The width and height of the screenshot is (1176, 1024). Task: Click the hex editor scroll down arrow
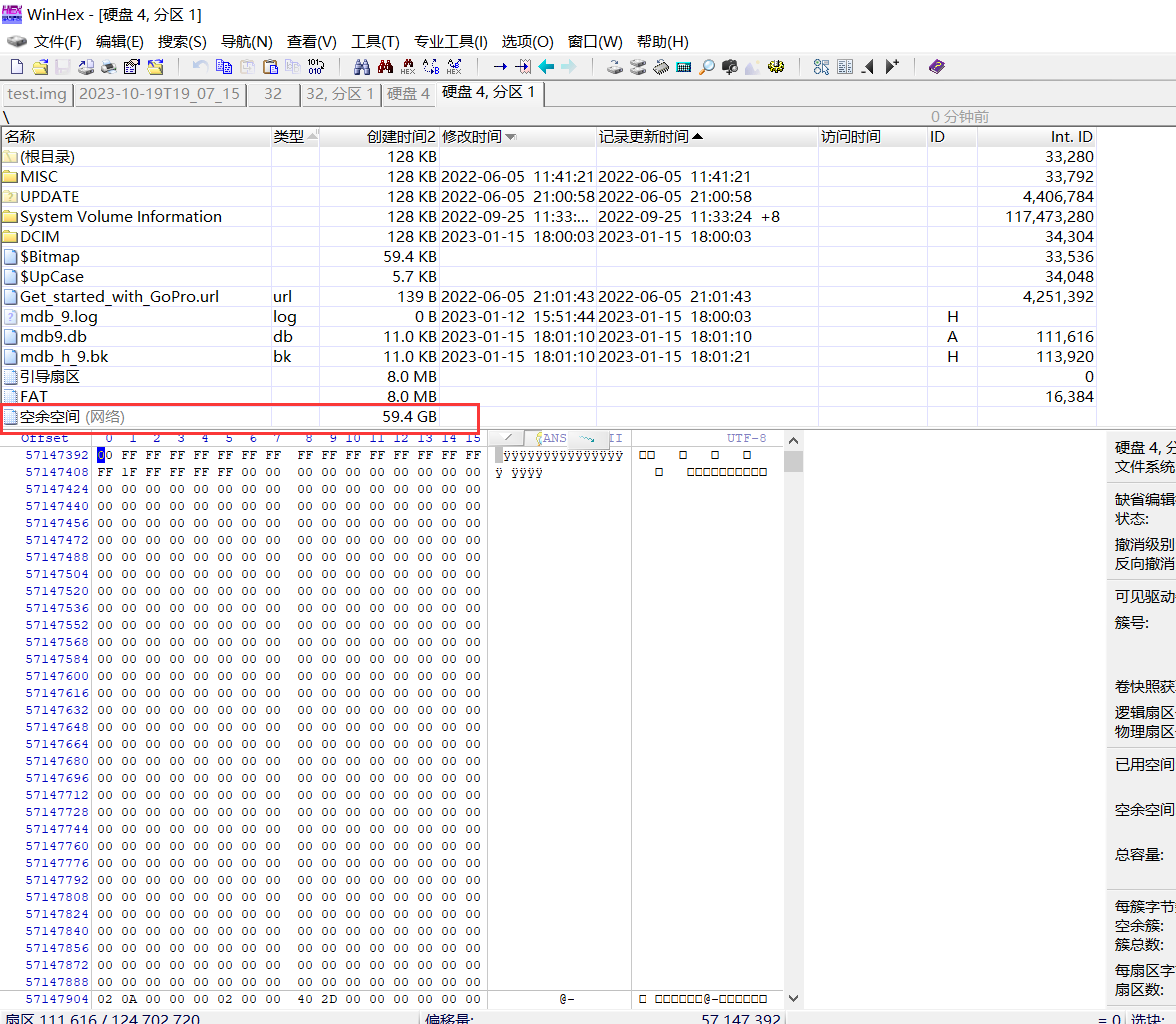pyautogui.click(x=794, y=998)
